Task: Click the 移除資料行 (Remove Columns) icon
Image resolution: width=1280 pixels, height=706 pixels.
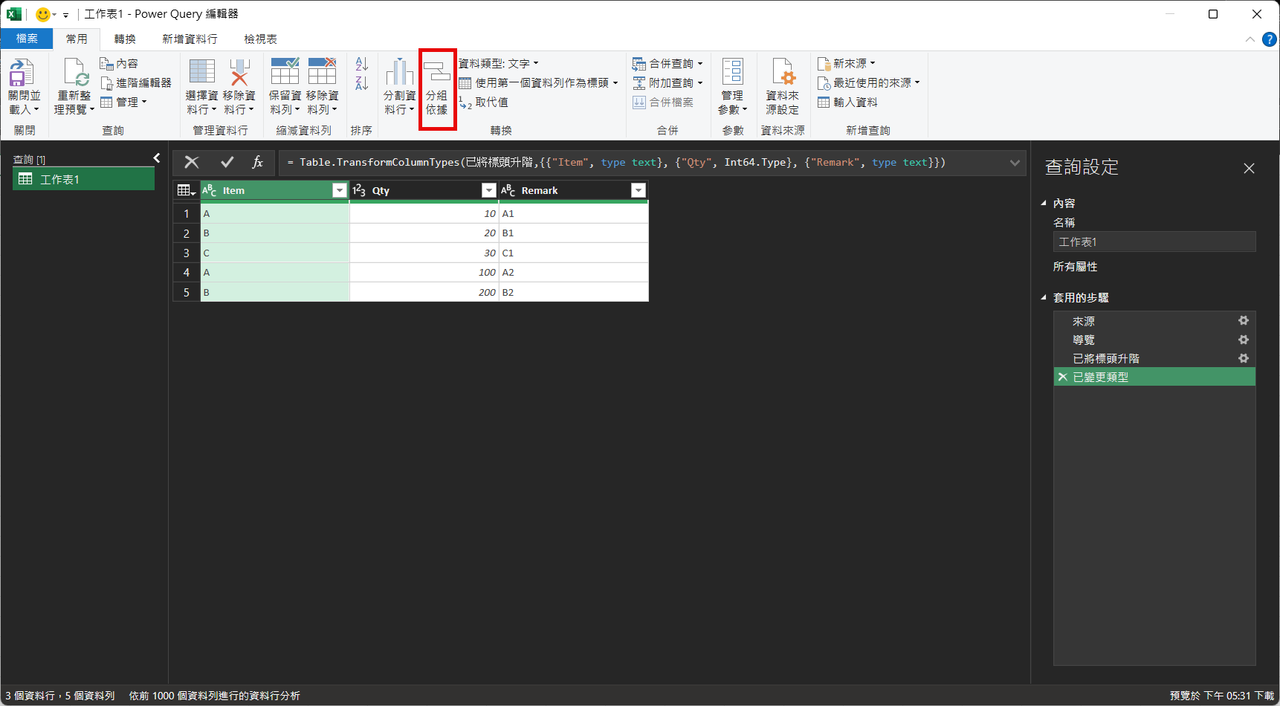Action: click(x=239, y=73)
